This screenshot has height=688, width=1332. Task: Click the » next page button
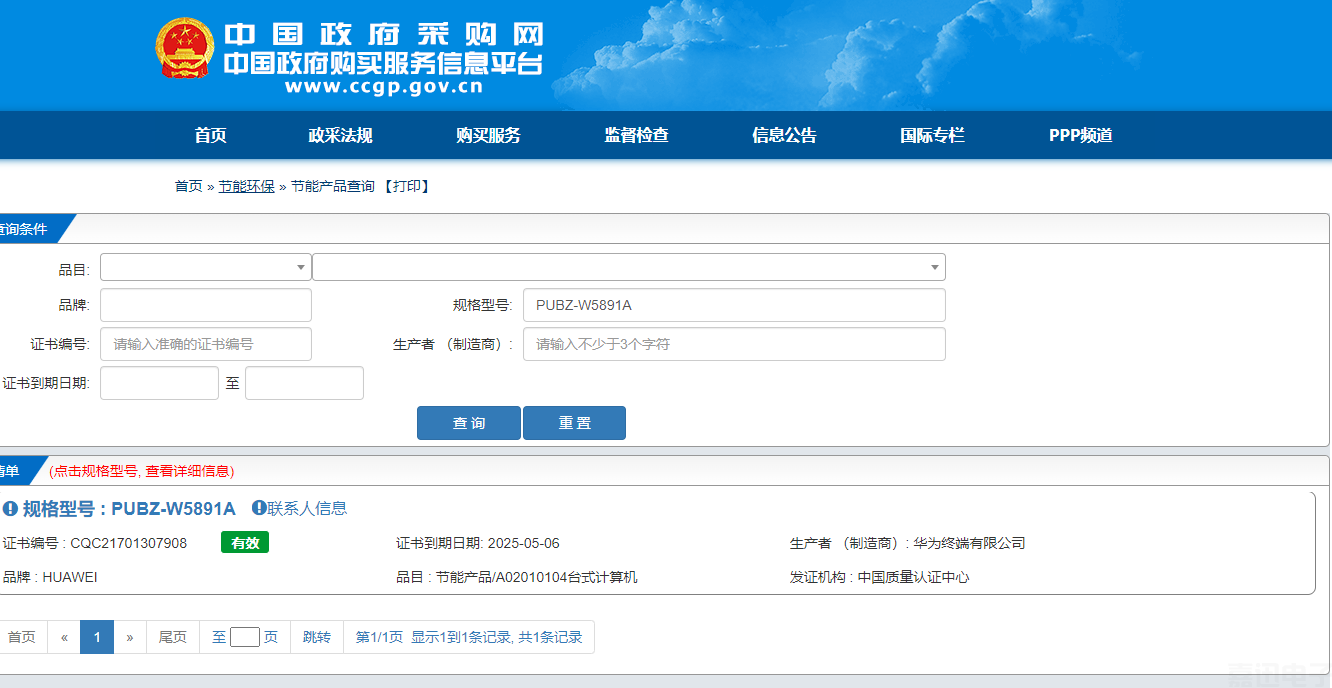click(130, 637)
